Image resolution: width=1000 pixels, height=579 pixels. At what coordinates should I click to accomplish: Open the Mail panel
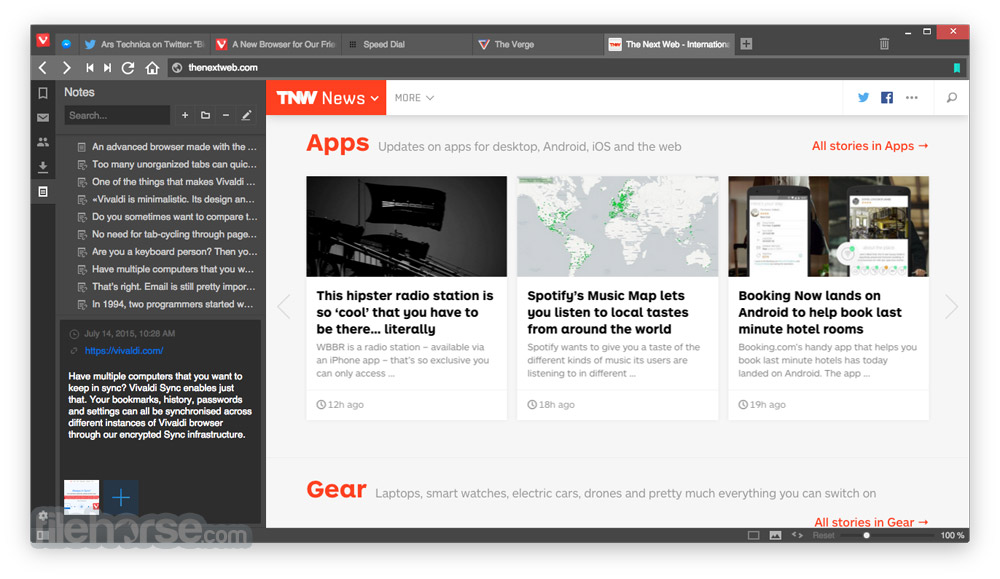tap(43, 117)
